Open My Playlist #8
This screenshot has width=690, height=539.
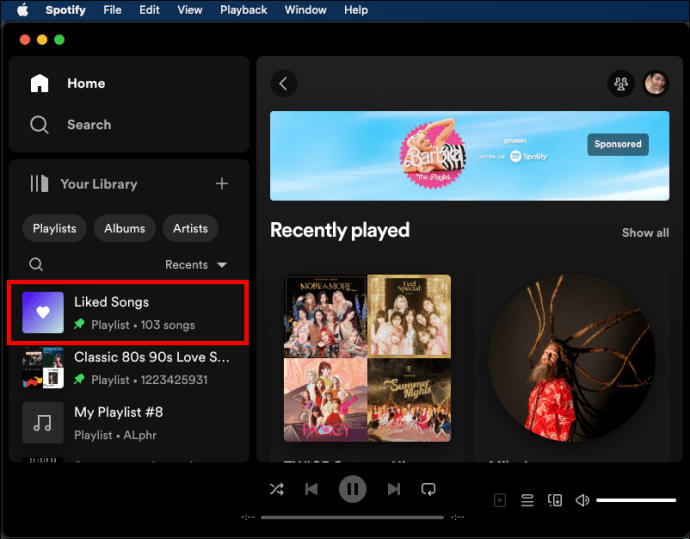(x=128, y=422)
